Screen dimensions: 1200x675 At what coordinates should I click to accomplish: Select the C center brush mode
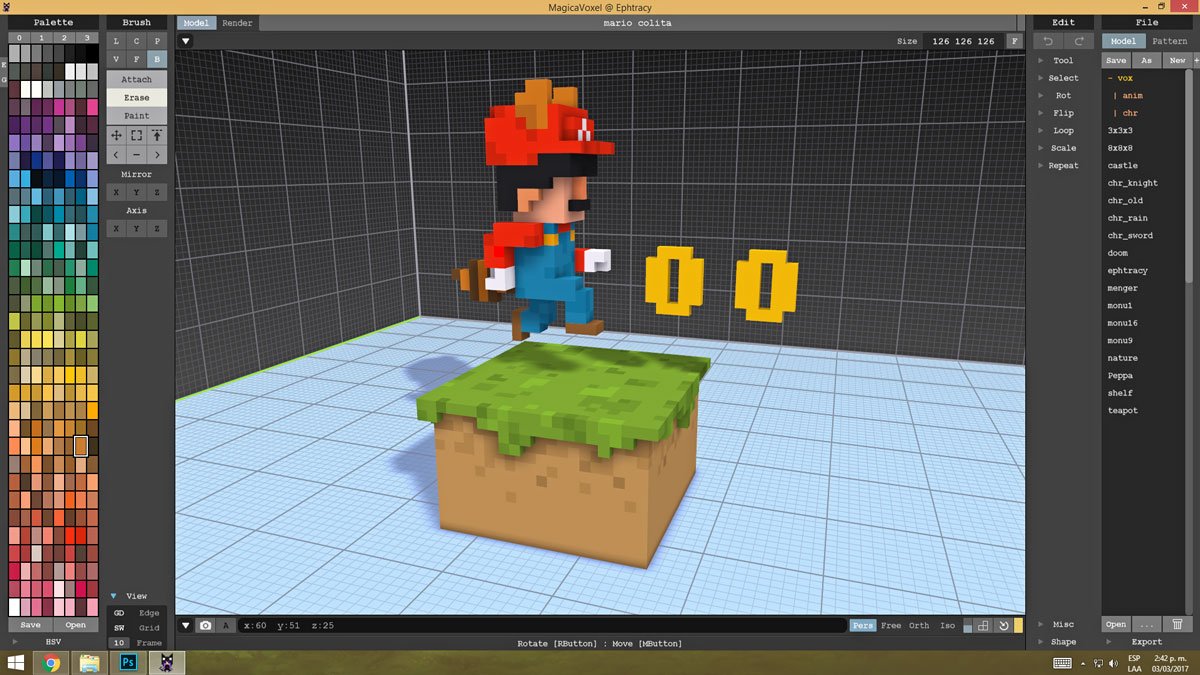tap(137, 41)
